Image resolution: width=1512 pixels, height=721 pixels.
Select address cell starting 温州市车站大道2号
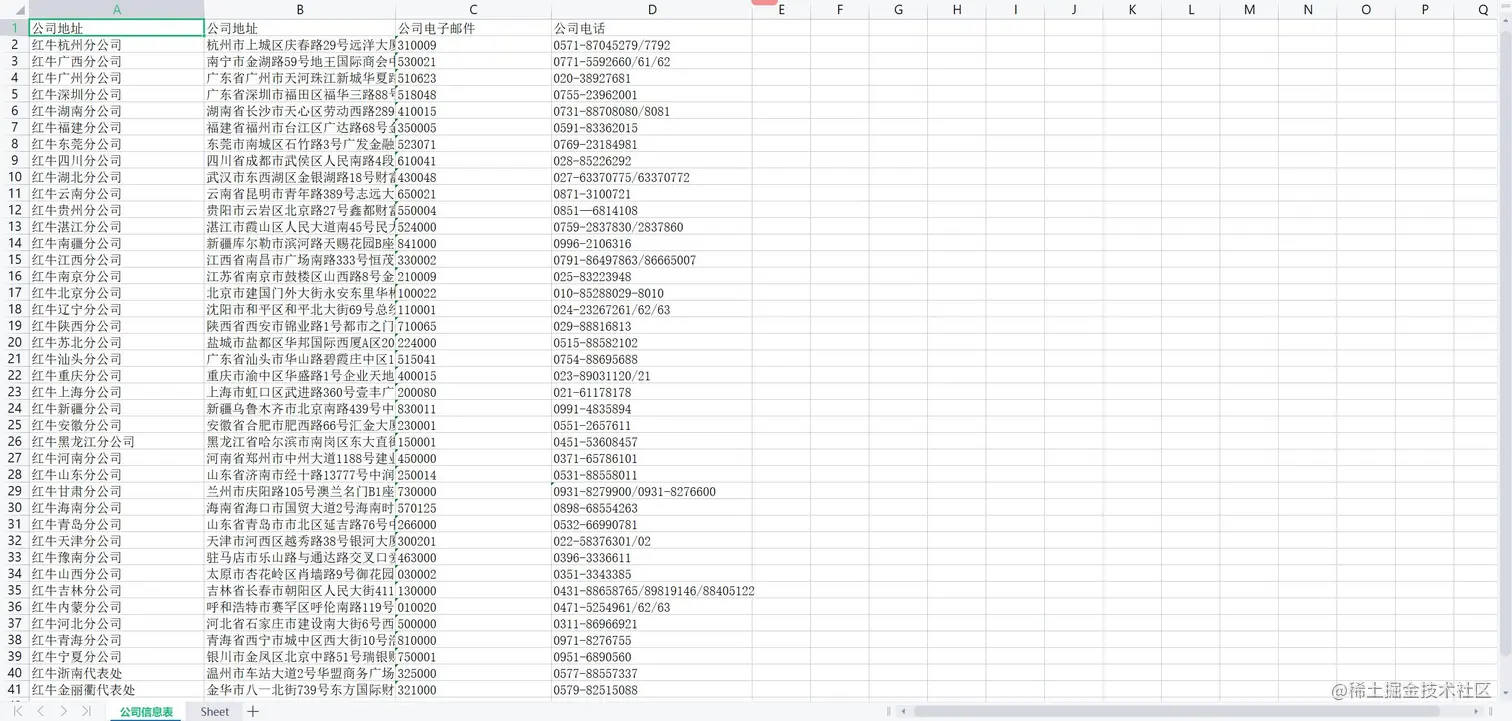300,673
